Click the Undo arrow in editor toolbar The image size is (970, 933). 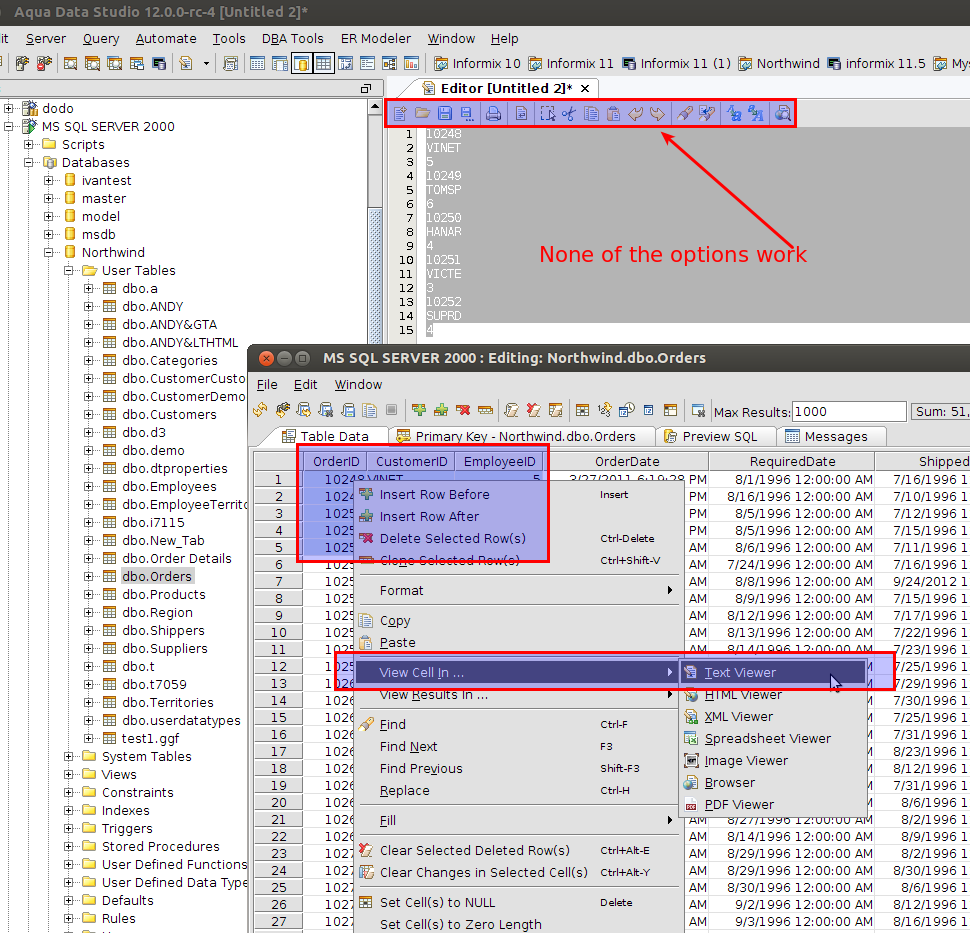click(635, 113)
